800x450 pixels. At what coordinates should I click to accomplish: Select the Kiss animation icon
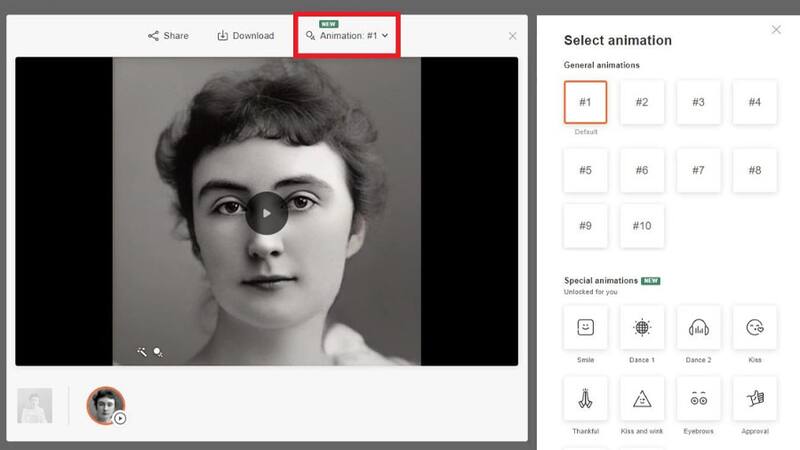(754, 327)
